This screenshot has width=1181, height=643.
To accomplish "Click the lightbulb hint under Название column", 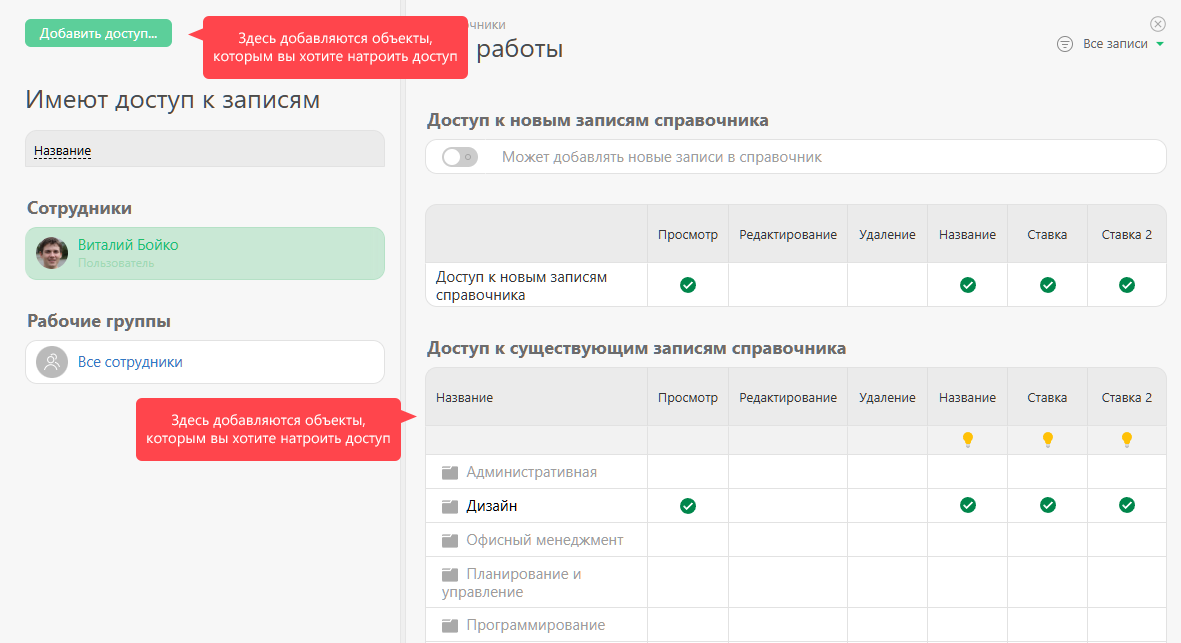I will pyautogui.click(x=968, y=440).
